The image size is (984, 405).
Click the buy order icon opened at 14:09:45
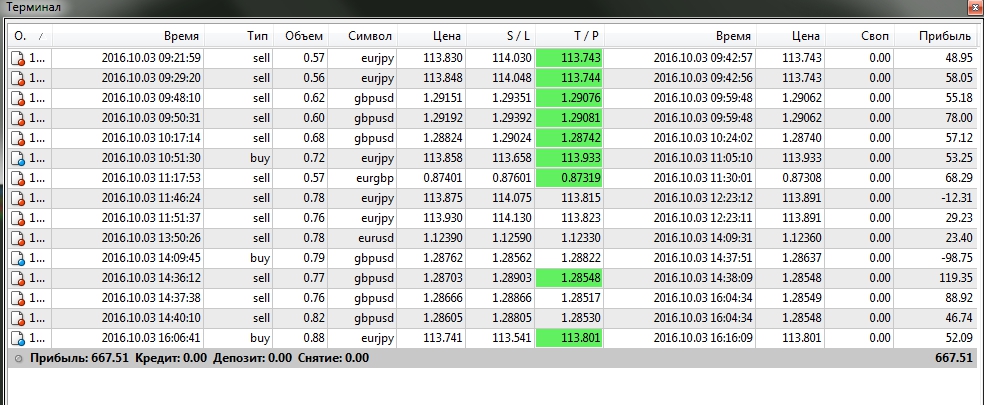pos(18,259)
